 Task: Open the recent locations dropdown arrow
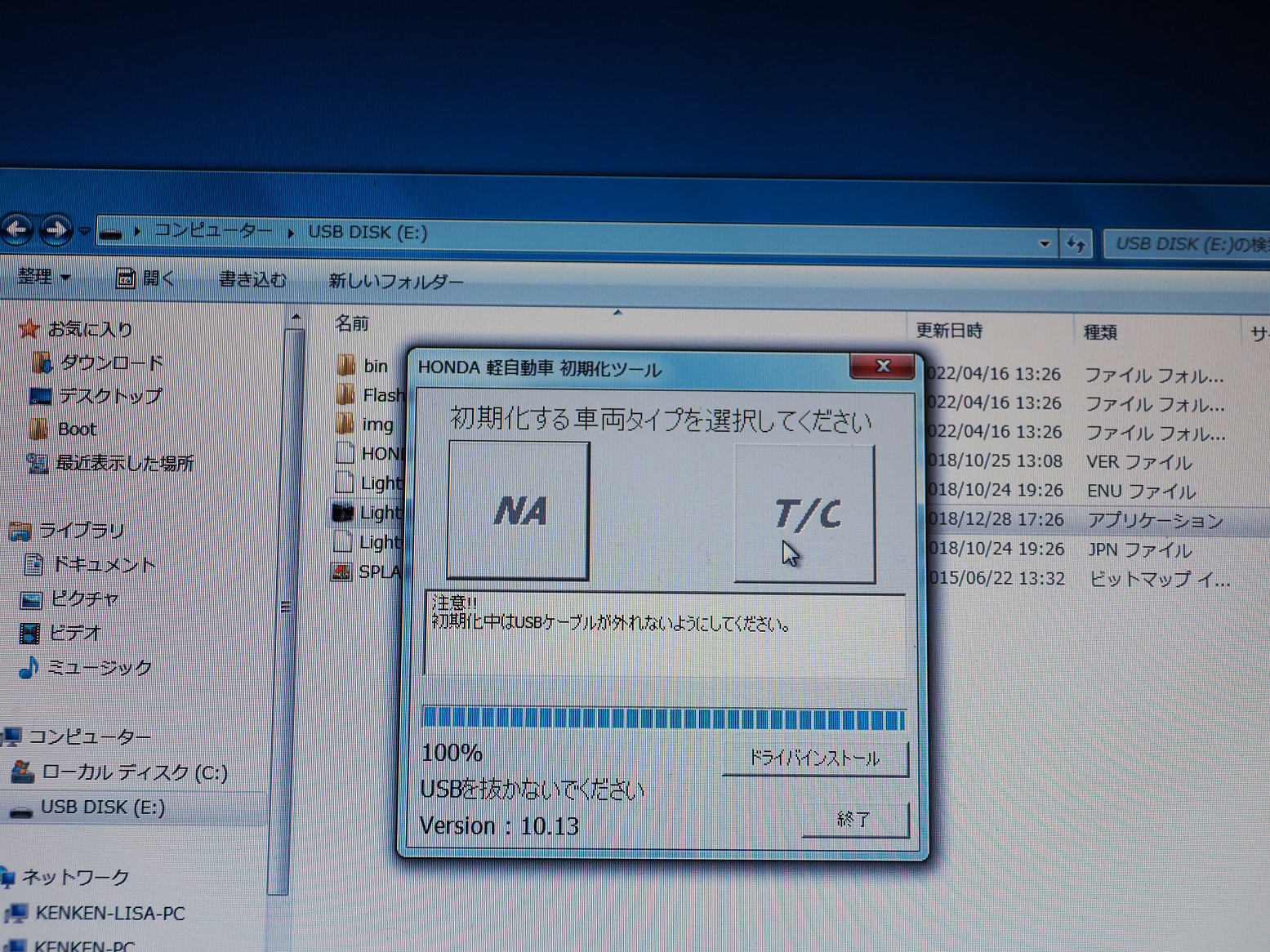tap(84, 232)
